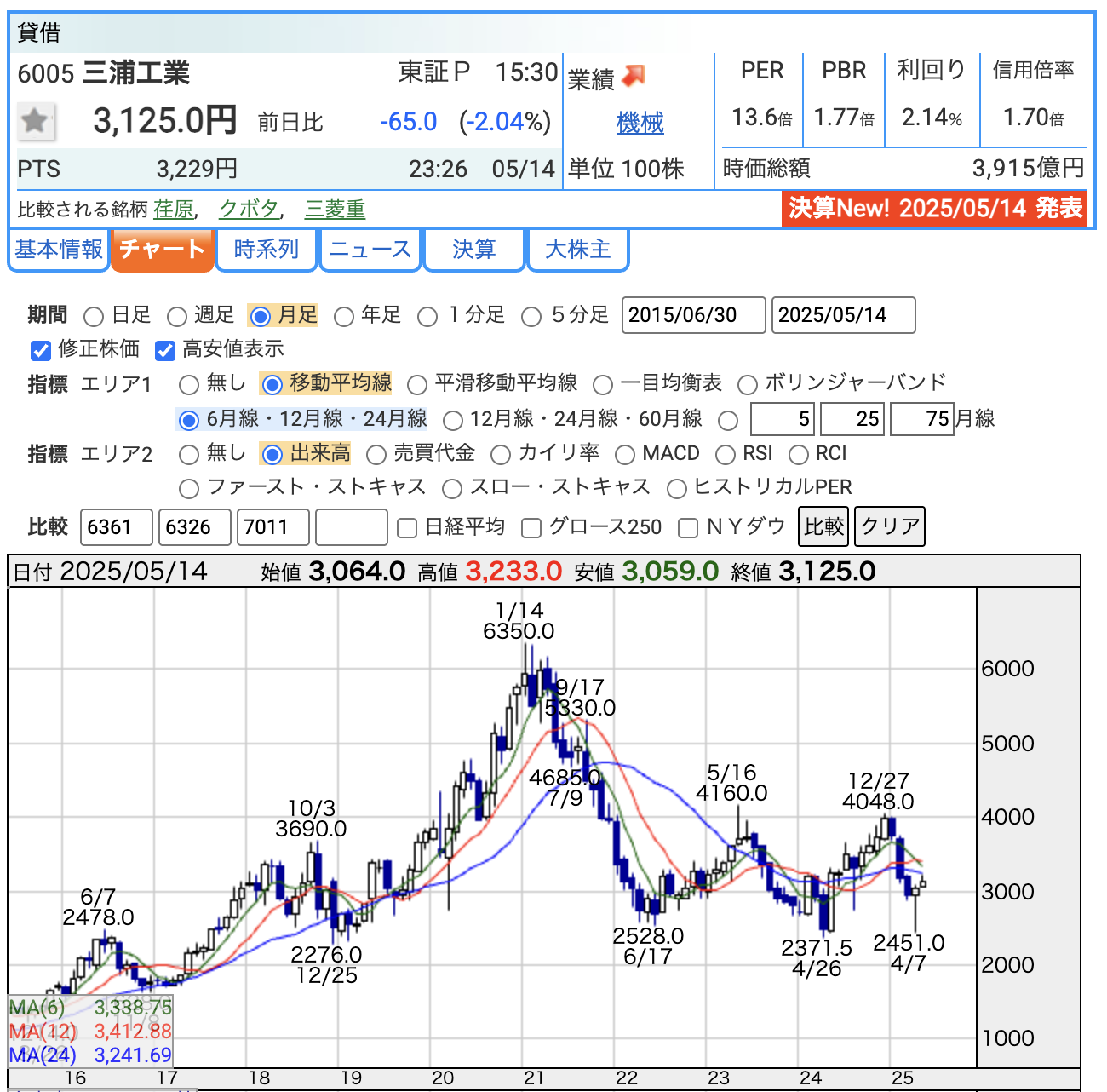Viewport: 1107px width, 1092px height.
Task: Select custom moving average period radio
Action: pyautogui.click(x=728, y=420)
